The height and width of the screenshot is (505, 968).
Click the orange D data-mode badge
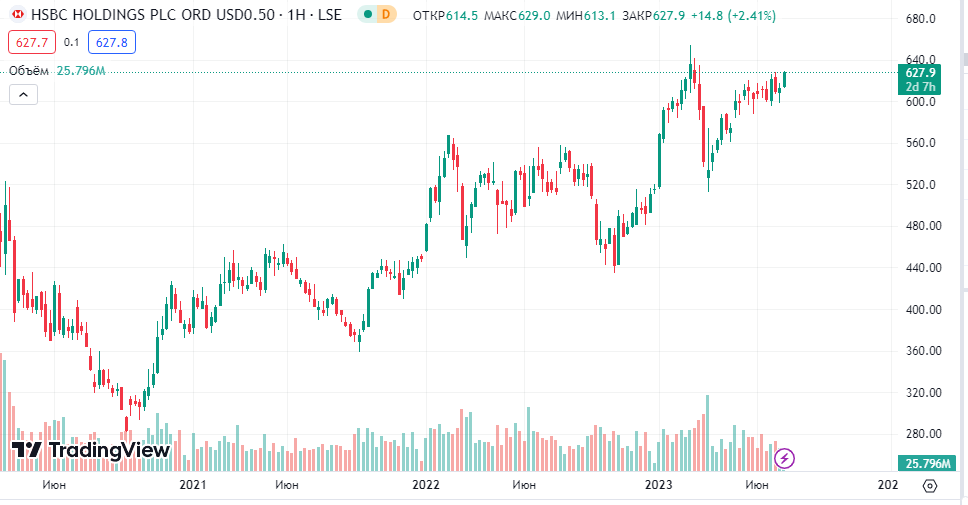[386, 14]
